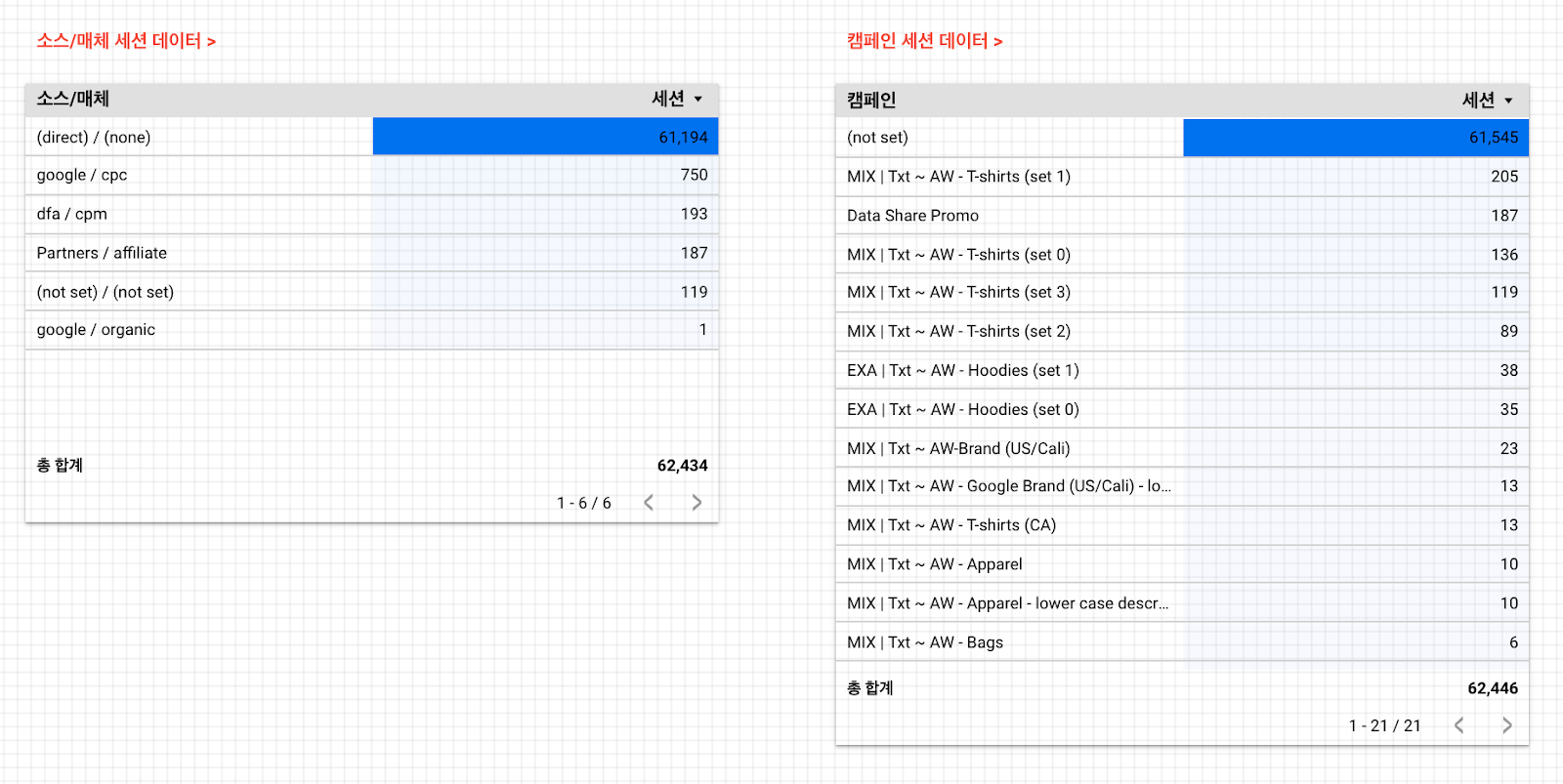The height and width of the screenshot is (784, 1563).
Task: Select MIX AW-Brand (US/Cali) campaign row
Action: (x=1182, y=448)
